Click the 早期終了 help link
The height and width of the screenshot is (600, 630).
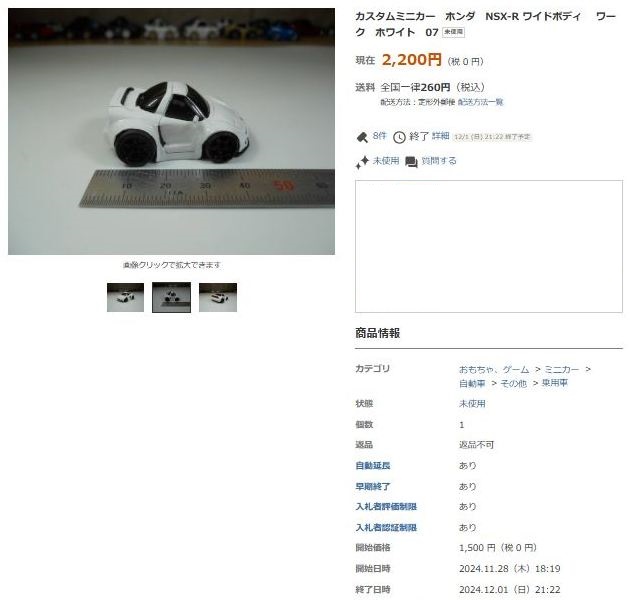373,487
